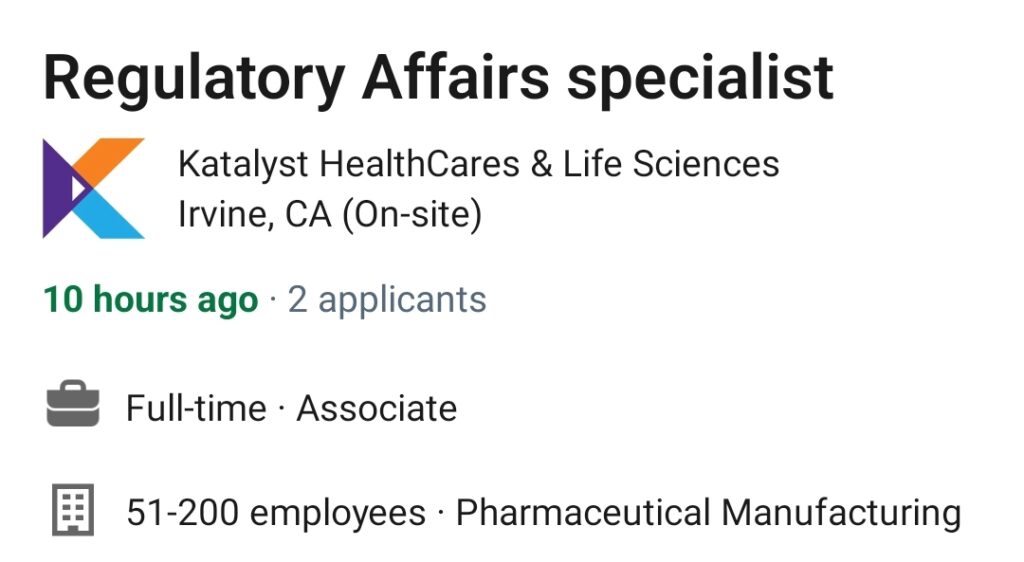Click the blue part of the logo
Screen dimensions: 1024x562
coord(108,215)
